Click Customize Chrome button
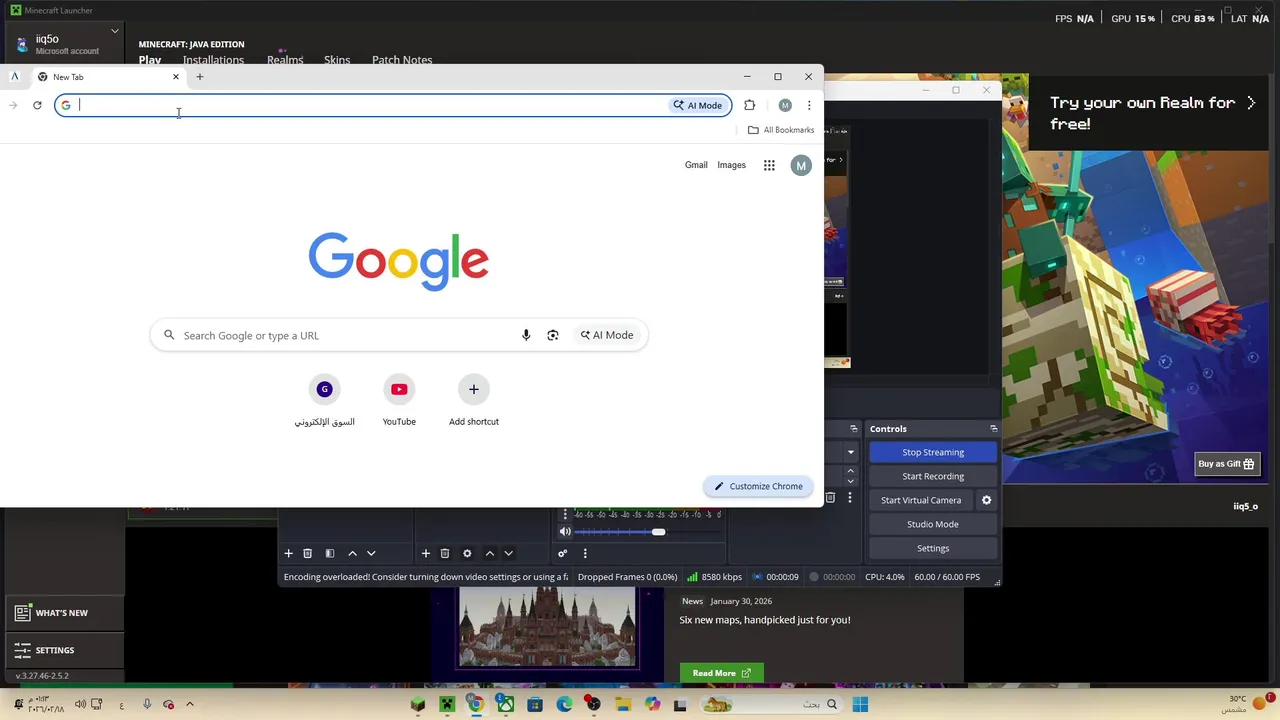The height and width of the screenshot is (720, 1280). click(x=758, y=486)
